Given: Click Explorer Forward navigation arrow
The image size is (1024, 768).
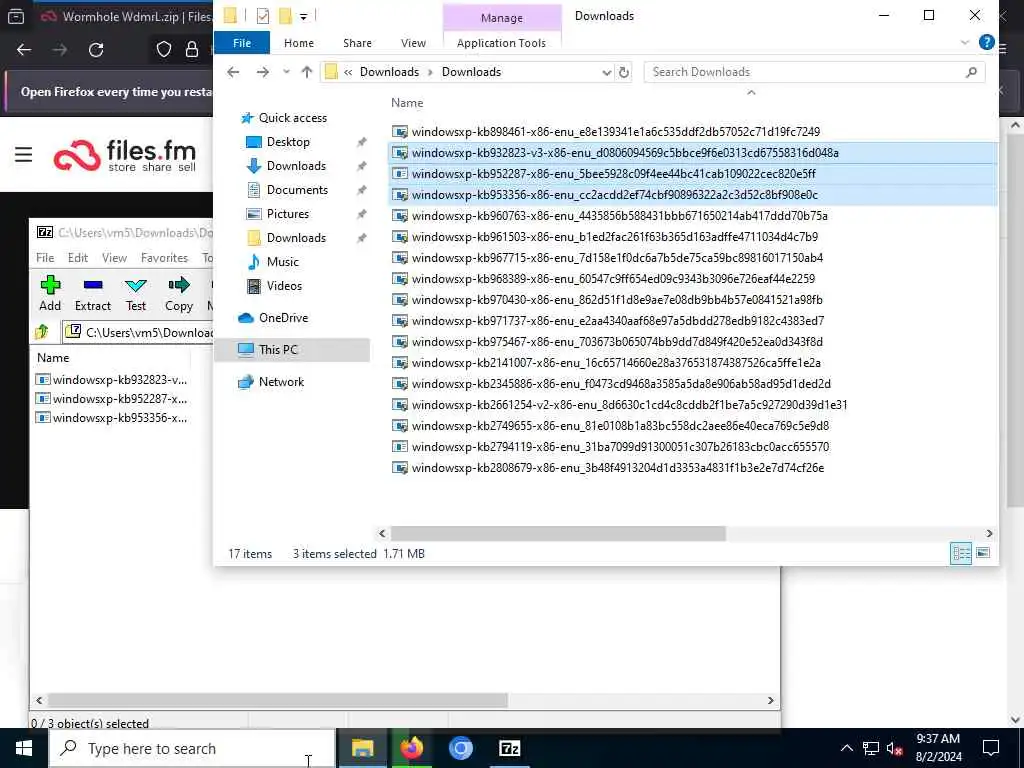Looking at the screenshot, I should 263,72.
